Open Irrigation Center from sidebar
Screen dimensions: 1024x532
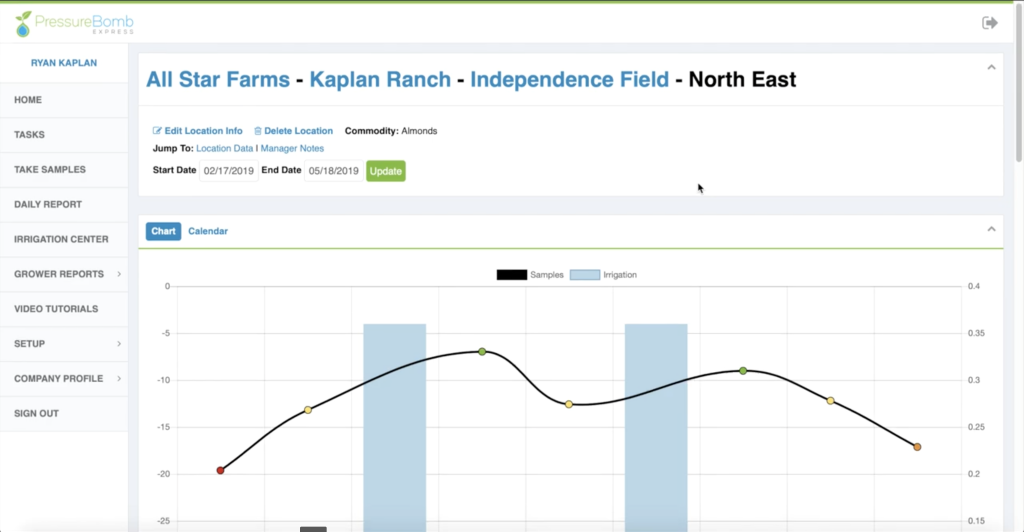[61, 239]
